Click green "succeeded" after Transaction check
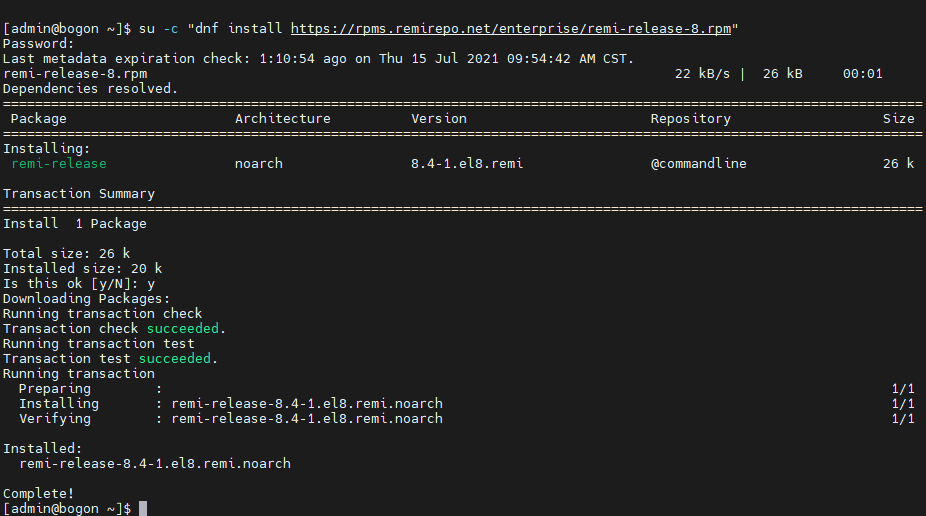 pos(183,329)
